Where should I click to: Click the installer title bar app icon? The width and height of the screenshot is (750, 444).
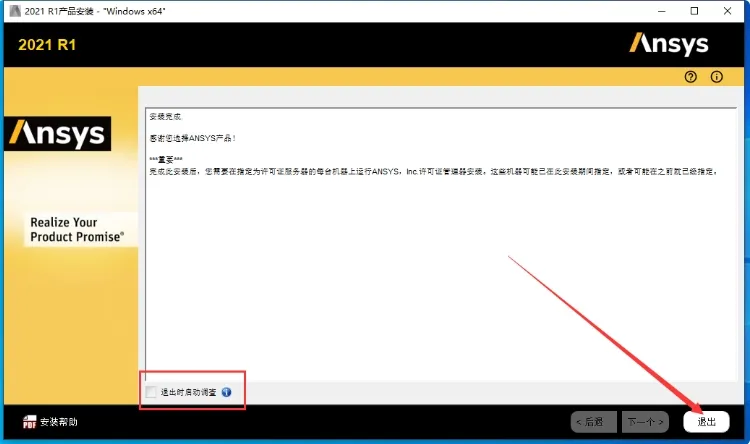pos(15,11)
